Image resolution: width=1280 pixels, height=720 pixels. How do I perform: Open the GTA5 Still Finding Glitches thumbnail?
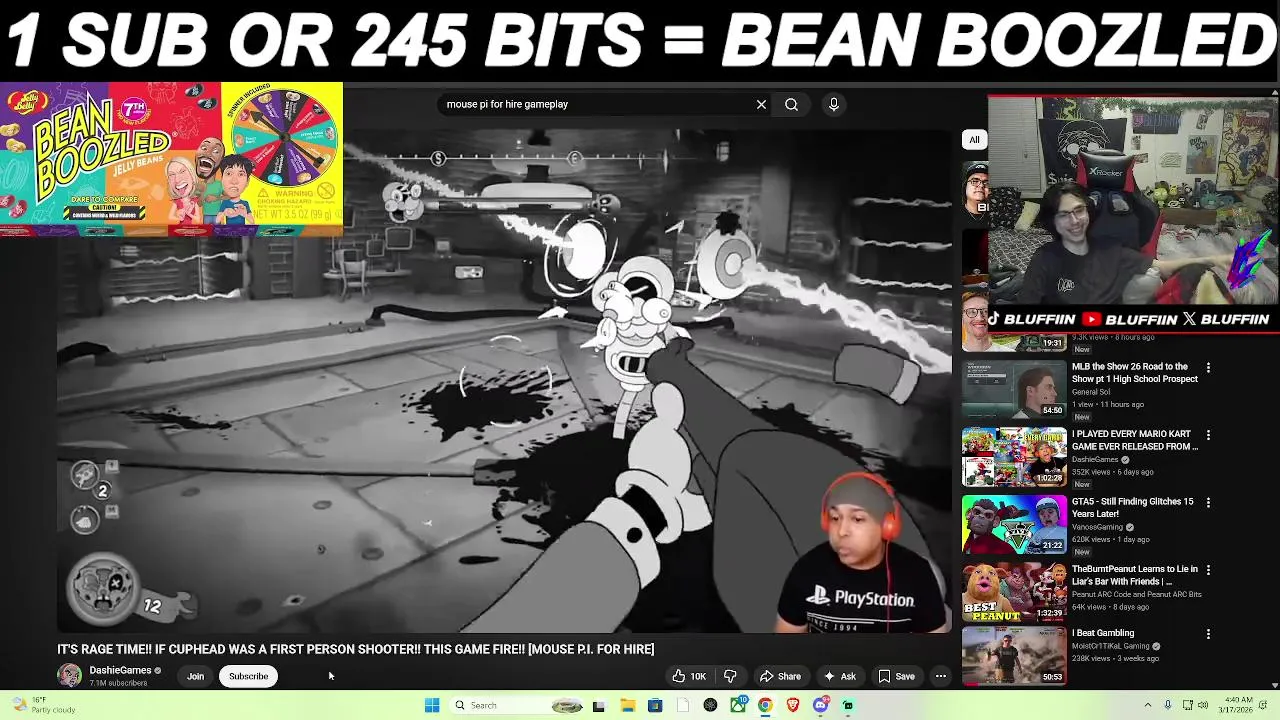pos(1014,524)
